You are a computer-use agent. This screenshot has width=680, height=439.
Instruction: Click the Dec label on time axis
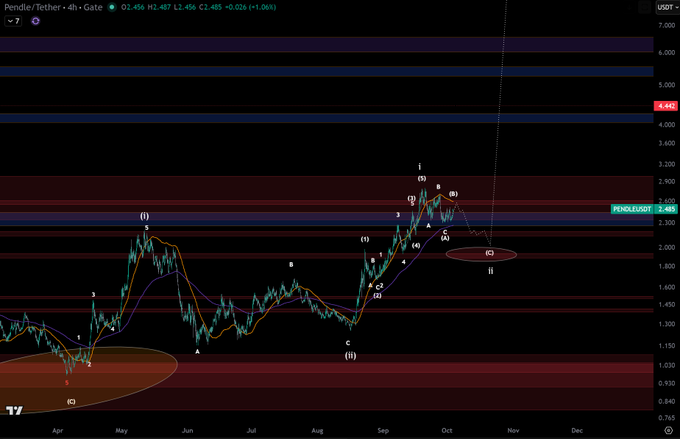[577, 430]
